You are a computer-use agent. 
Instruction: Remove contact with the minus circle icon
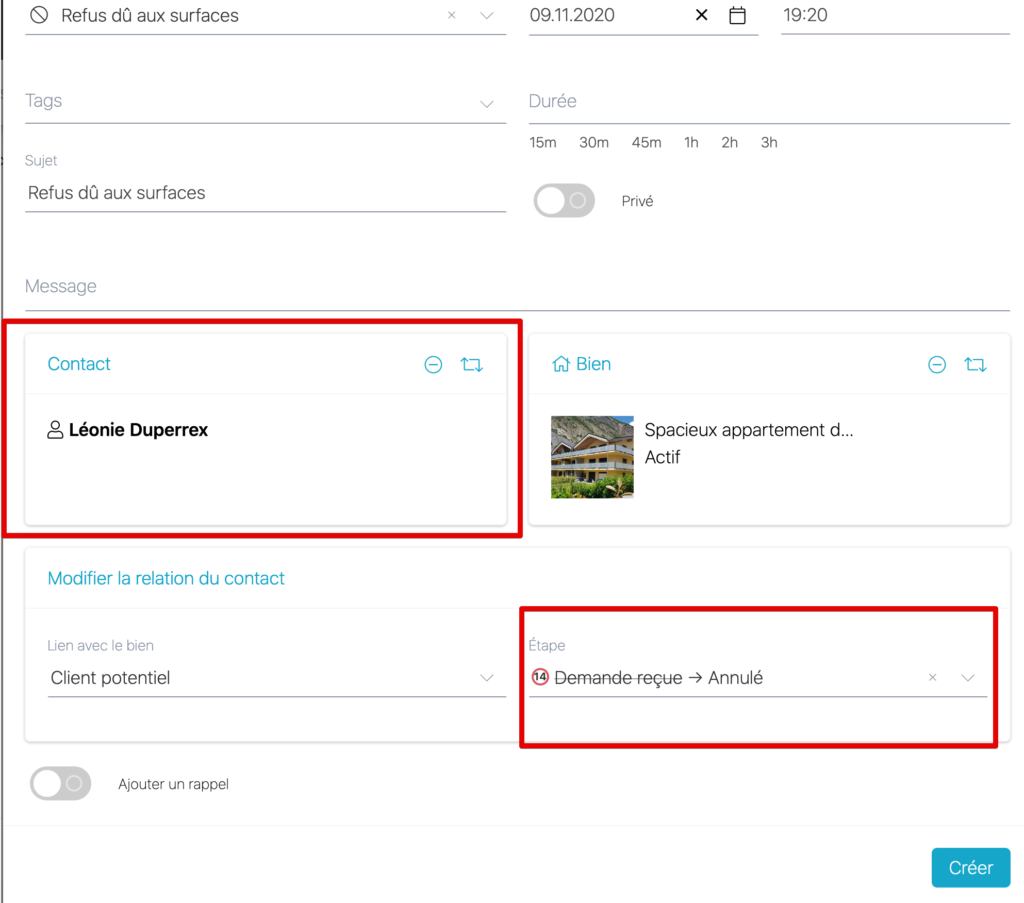pyautogui.click(x=433, y=365)
